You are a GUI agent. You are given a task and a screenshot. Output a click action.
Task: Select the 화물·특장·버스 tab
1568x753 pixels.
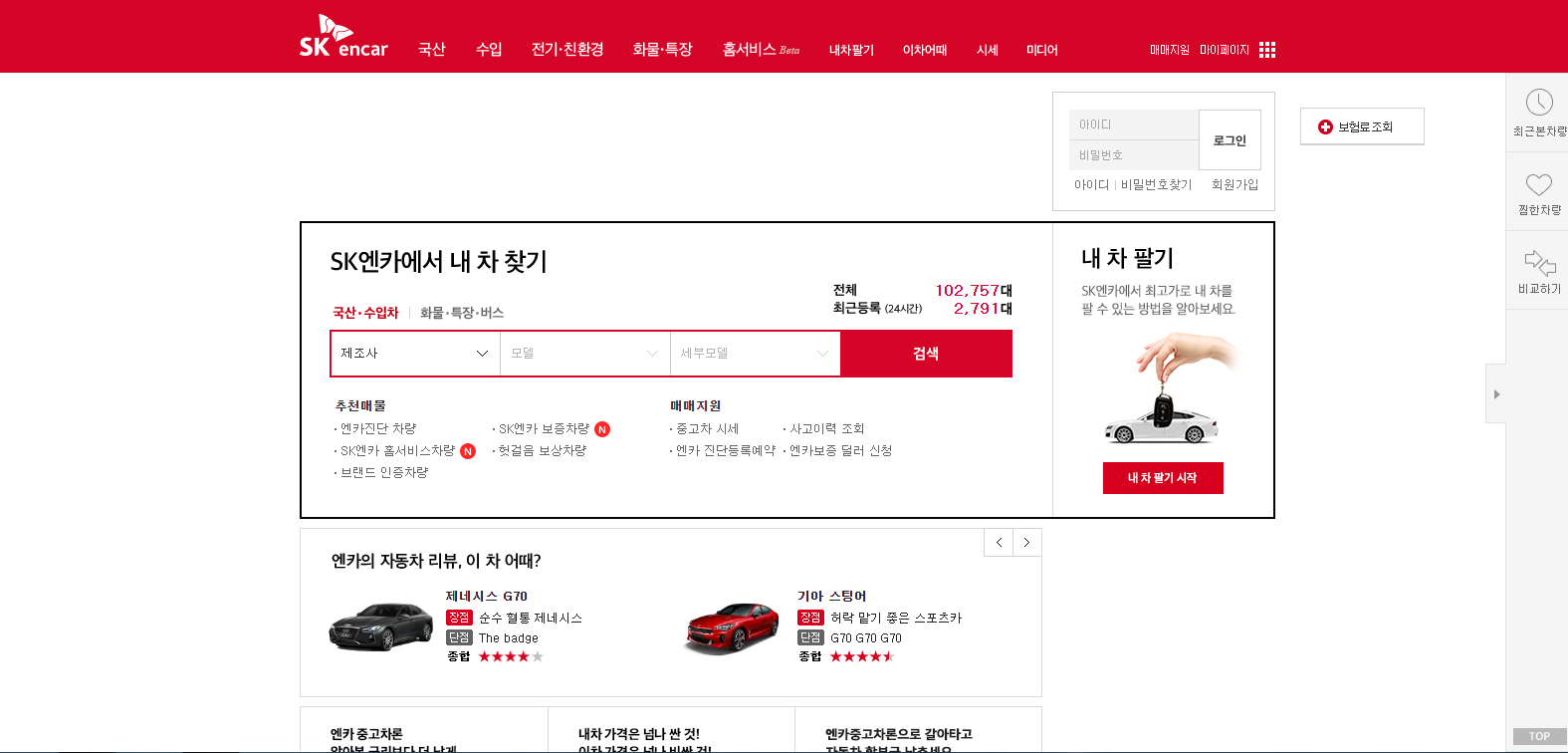462,313
